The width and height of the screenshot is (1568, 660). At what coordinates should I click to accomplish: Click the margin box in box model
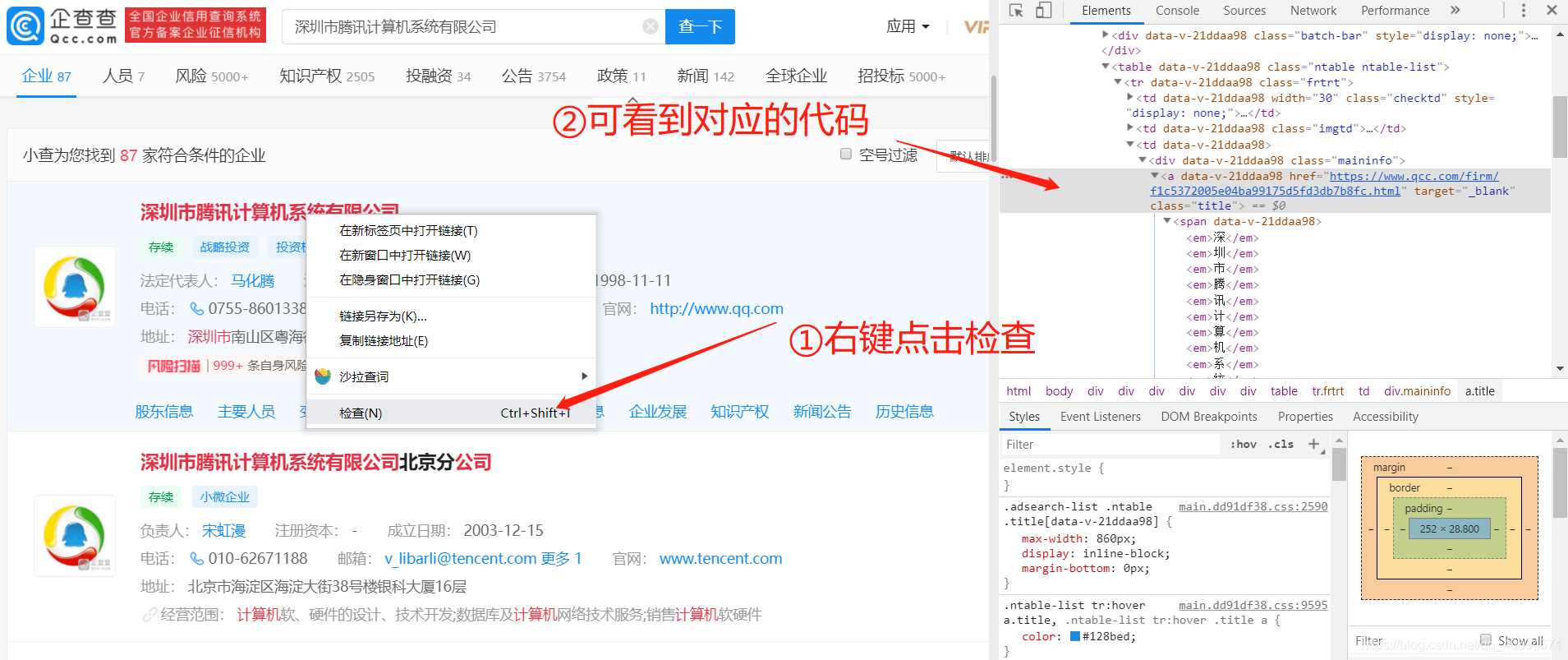pyautogui.click(x=1450, y=467)
